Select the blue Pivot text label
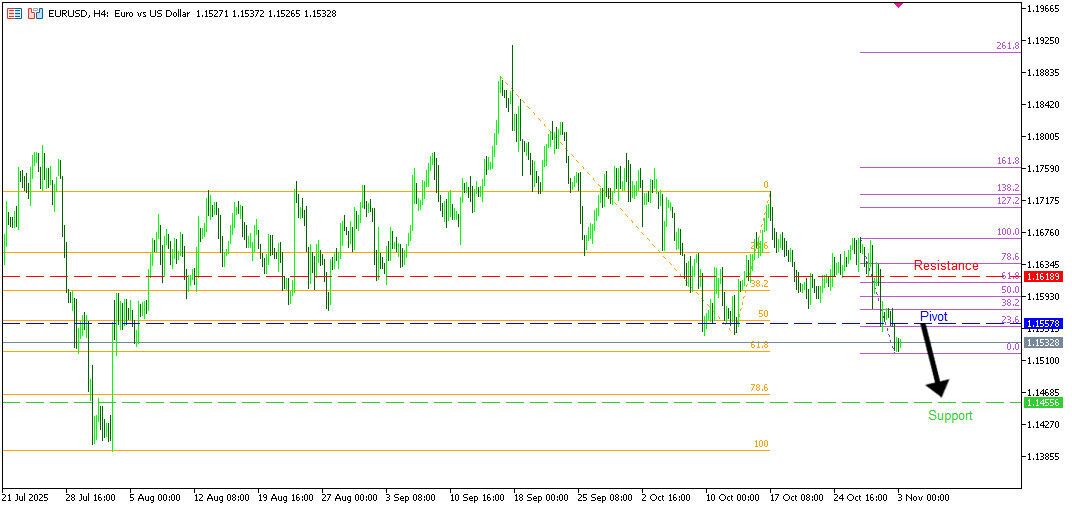The image size is (1072, 509). click(x=933, y=317)
